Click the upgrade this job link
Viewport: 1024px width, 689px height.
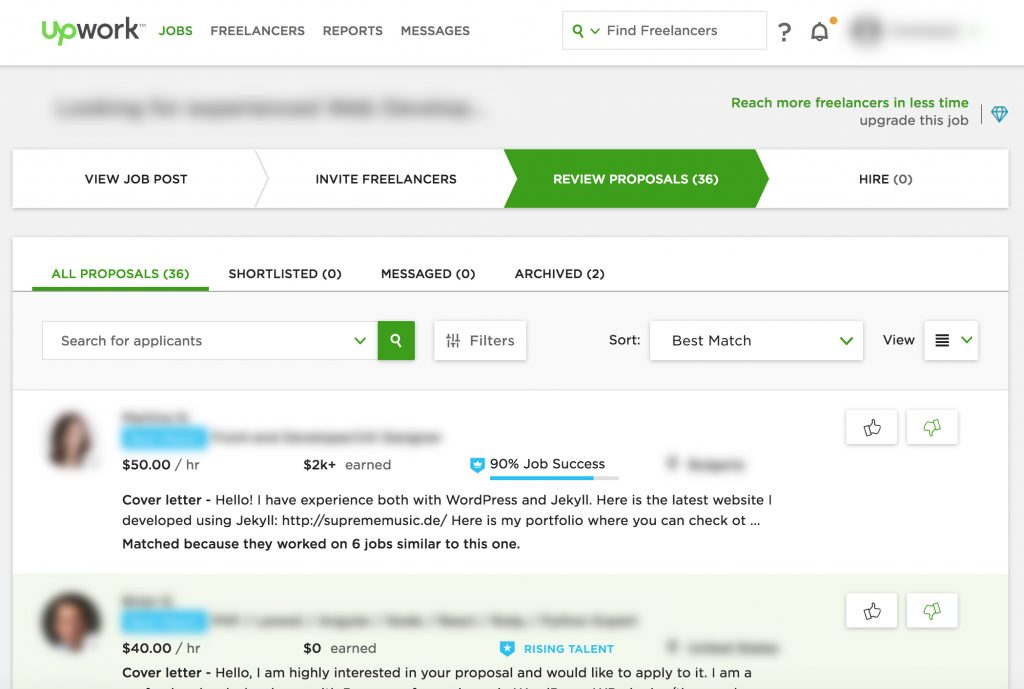point(914,120)
